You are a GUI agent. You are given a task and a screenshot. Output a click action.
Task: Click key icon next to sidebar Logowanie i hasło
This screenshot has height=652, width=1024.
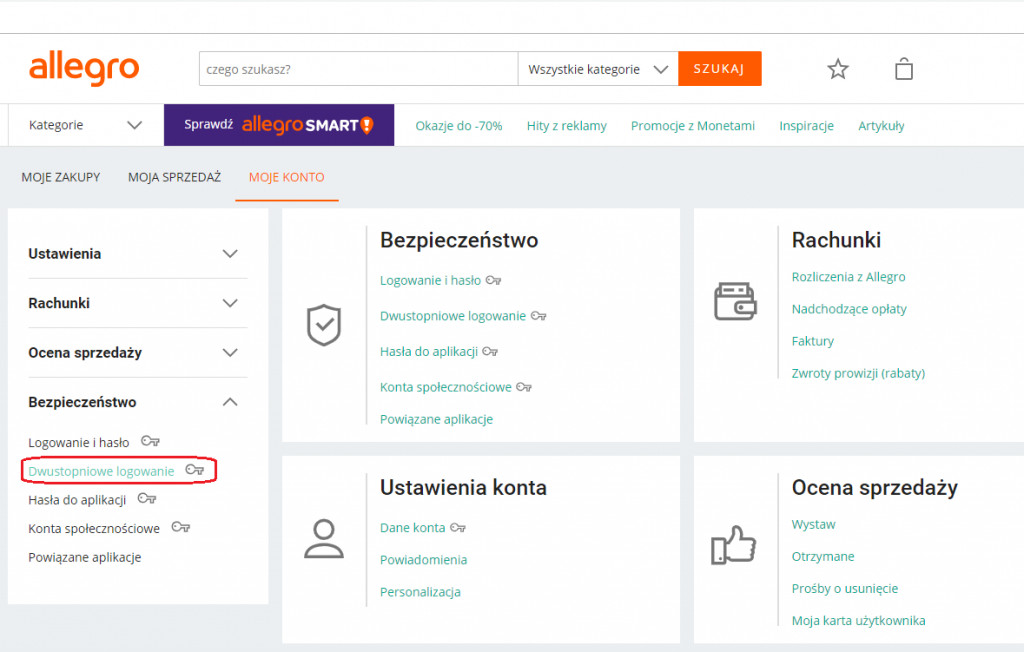[x=151, y=442]
